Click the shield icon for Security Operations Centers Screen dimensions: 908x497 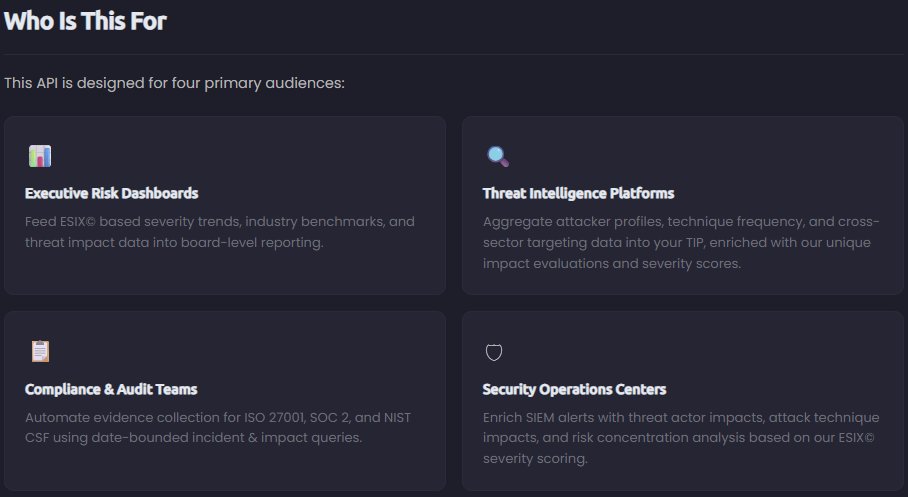pos(494,352)
